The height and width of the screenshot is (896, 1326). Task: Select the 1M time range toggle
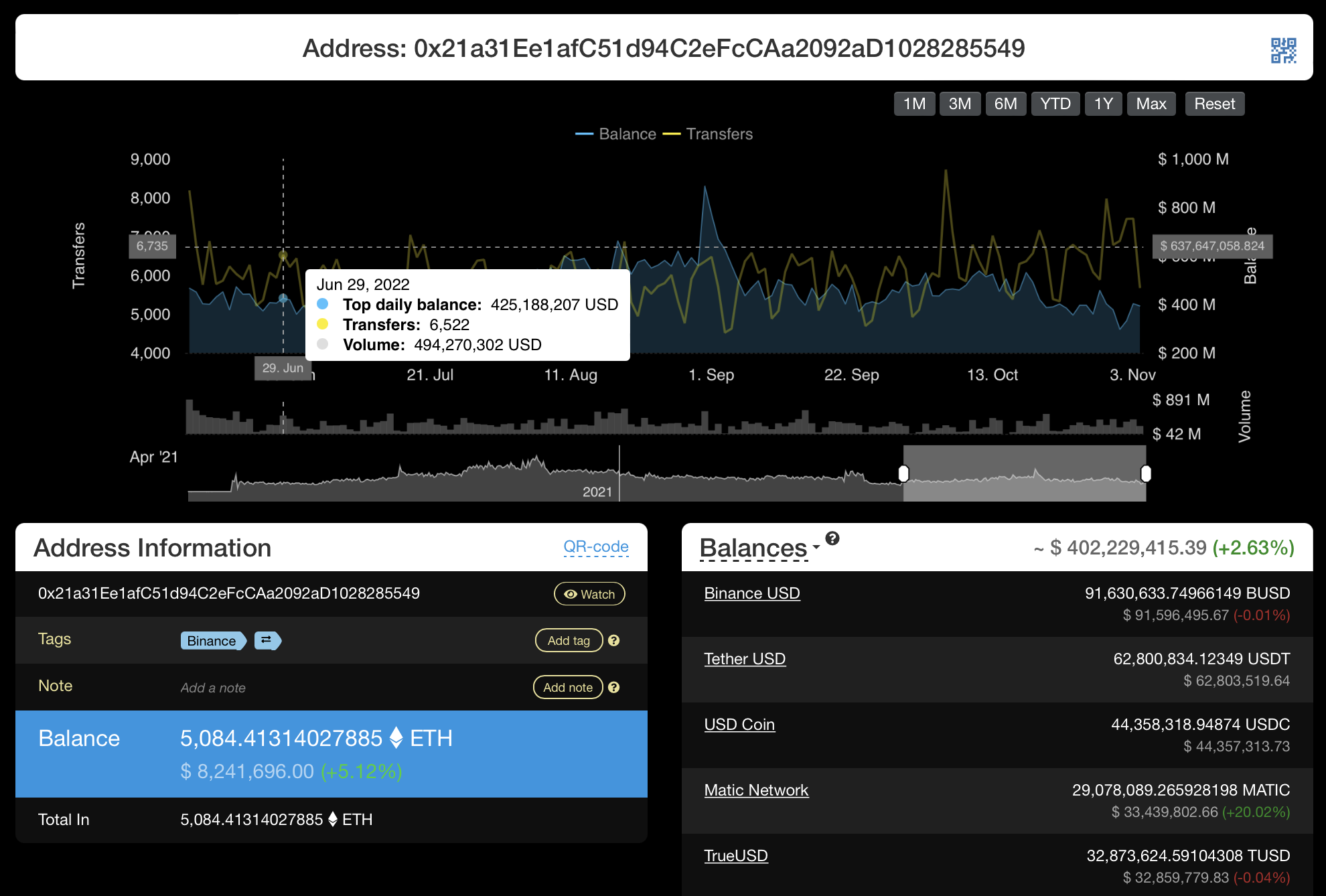(x=912, y=104)
